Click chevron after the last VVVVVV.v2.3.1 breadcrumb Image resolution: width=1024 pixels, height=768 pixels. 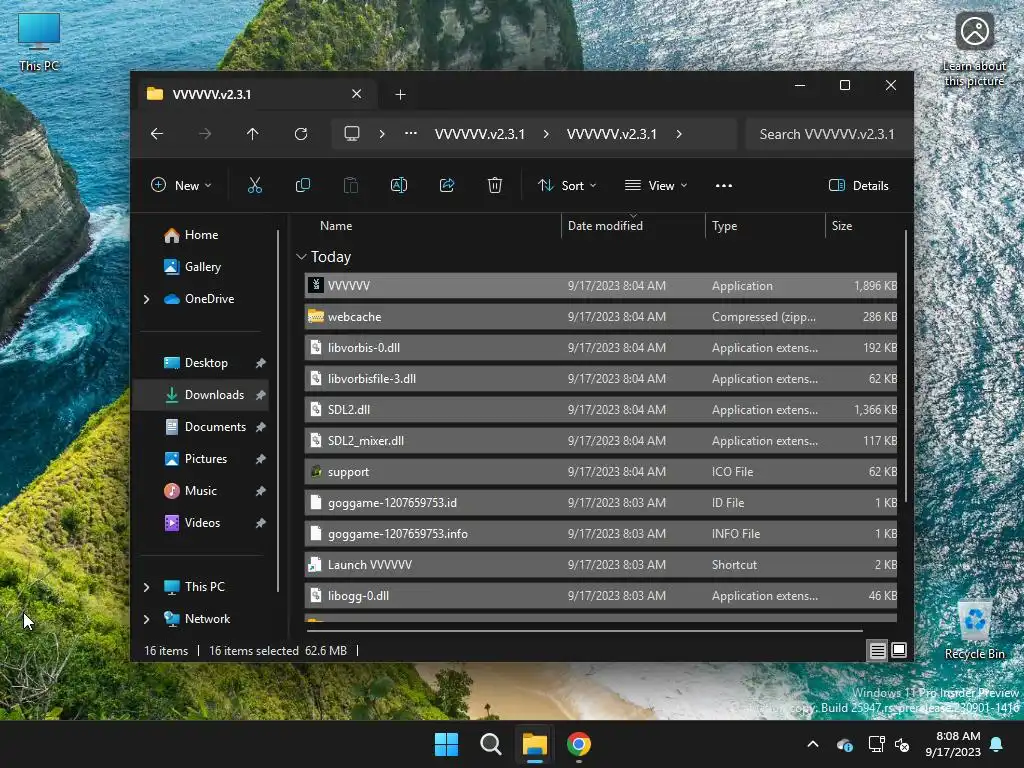click(x=679, y=134)
